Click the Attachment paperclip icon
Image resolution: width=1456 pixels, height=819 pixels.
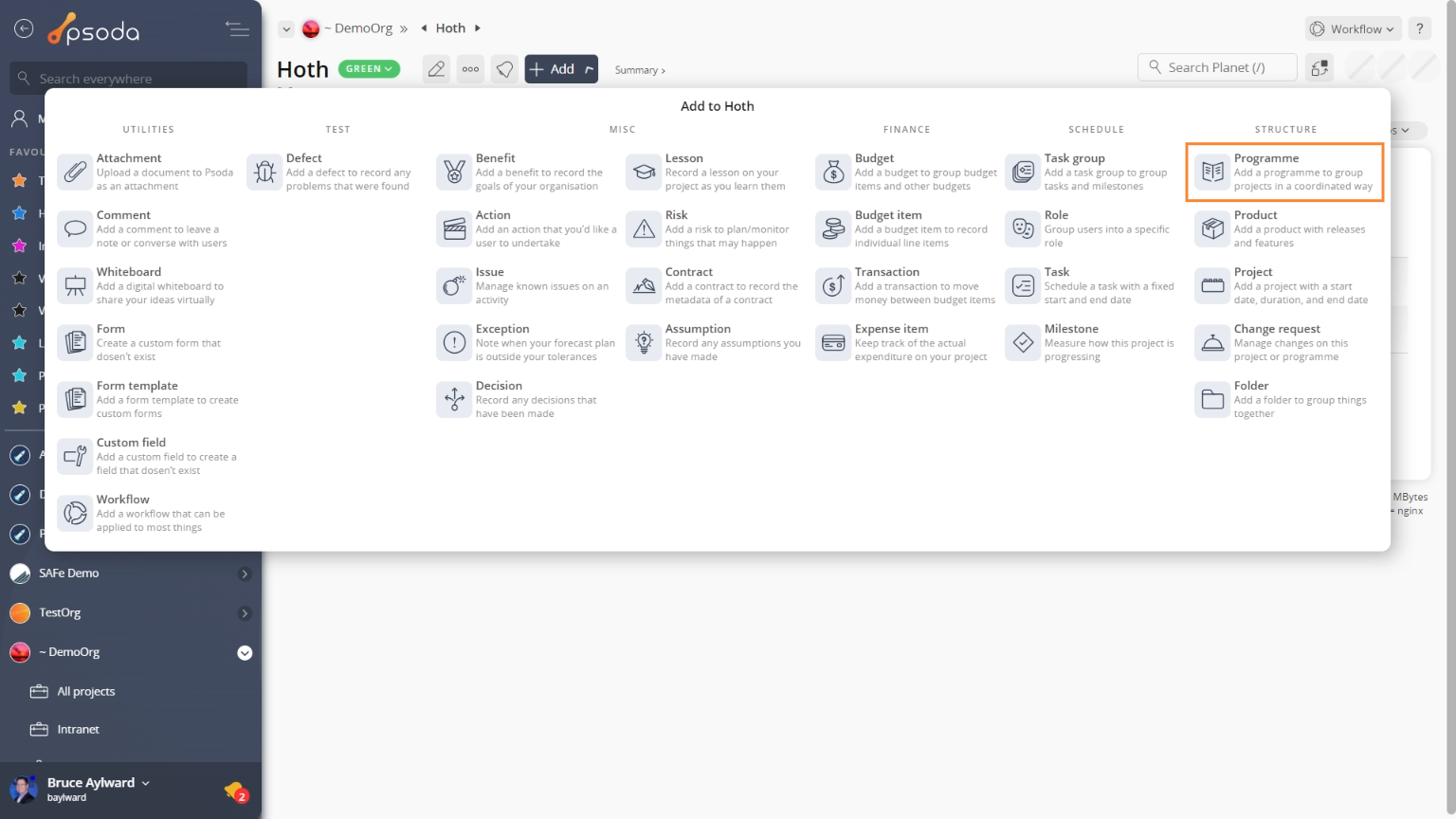pyautogui.click(x=76, y=173)
